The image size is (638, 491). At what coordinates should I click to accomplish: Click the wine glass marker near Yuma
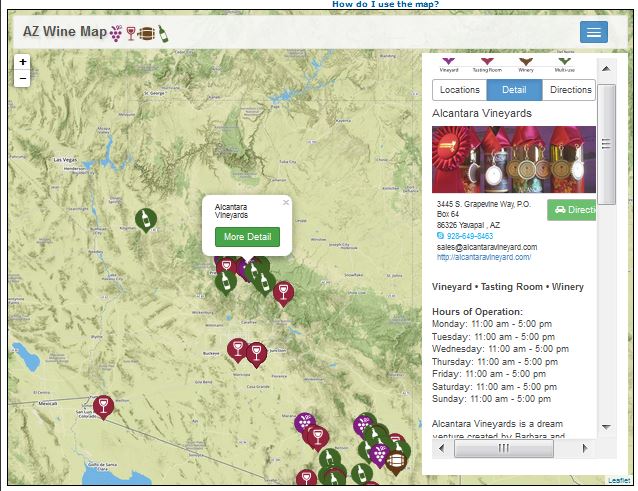(x=103, y=407)
